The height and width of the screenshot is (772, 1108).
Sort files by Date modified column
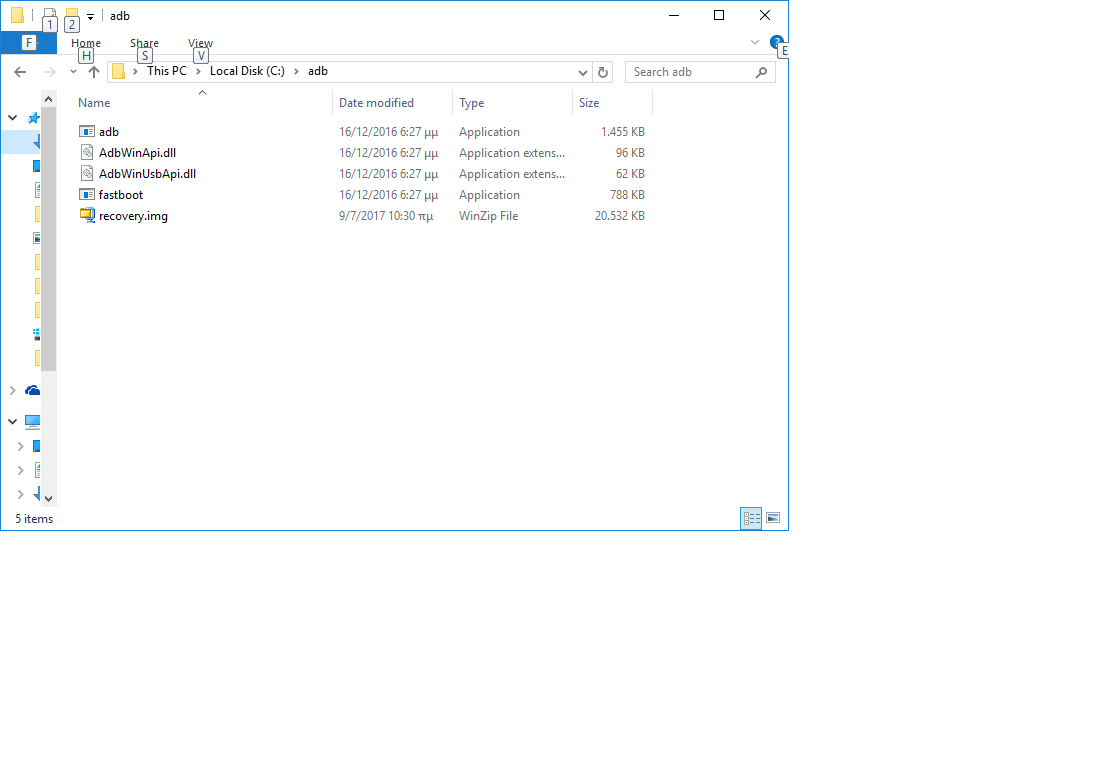376,103
